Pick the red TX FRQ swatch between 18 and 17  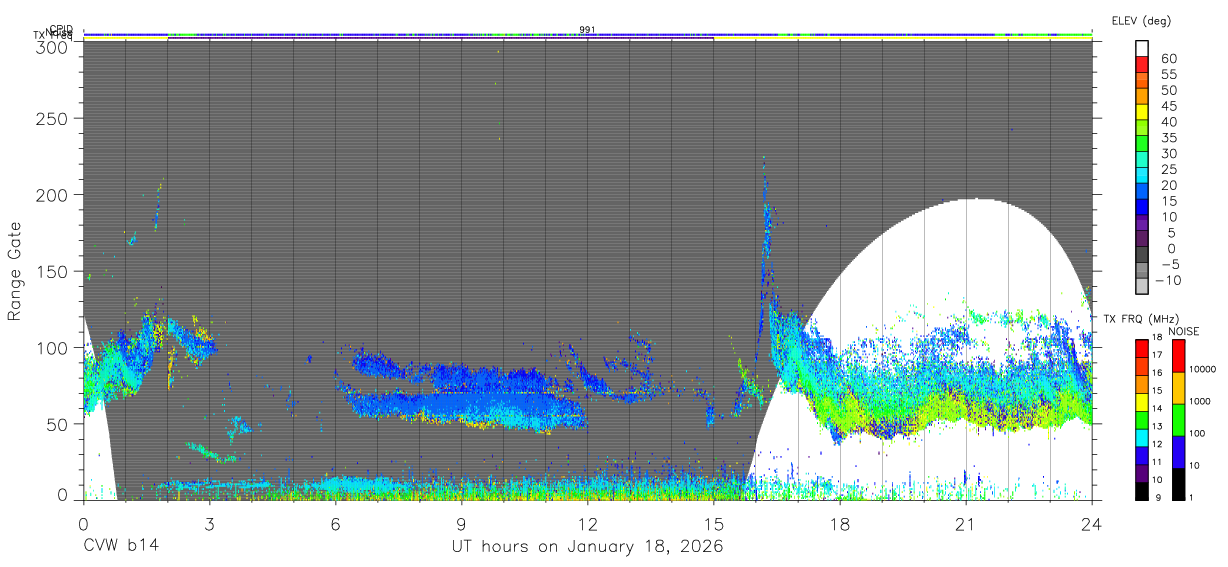point(1143,347)
